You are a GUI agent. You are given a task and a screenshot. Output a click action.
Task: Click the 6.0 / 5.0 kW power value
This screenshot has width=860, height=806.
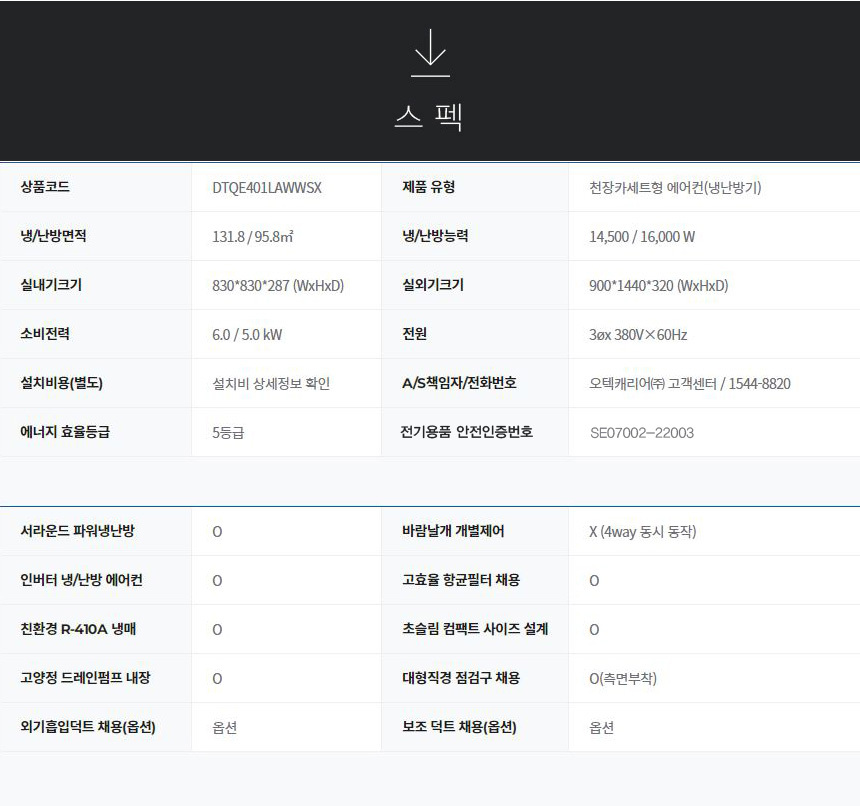[246, 335]
